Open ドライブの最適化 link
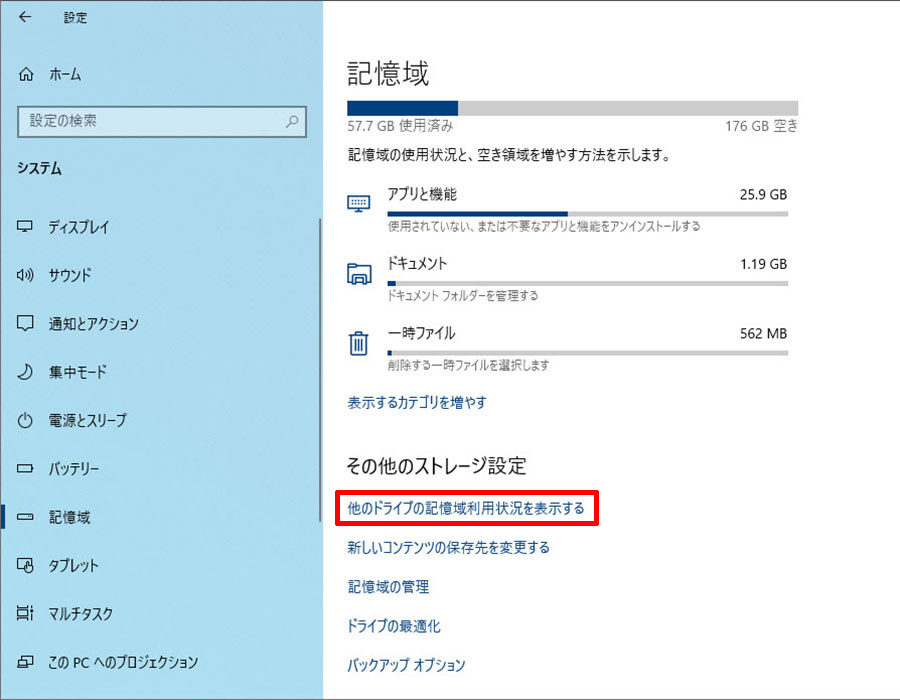Screen dimensions: 900x700 click(x=393, y=626)
